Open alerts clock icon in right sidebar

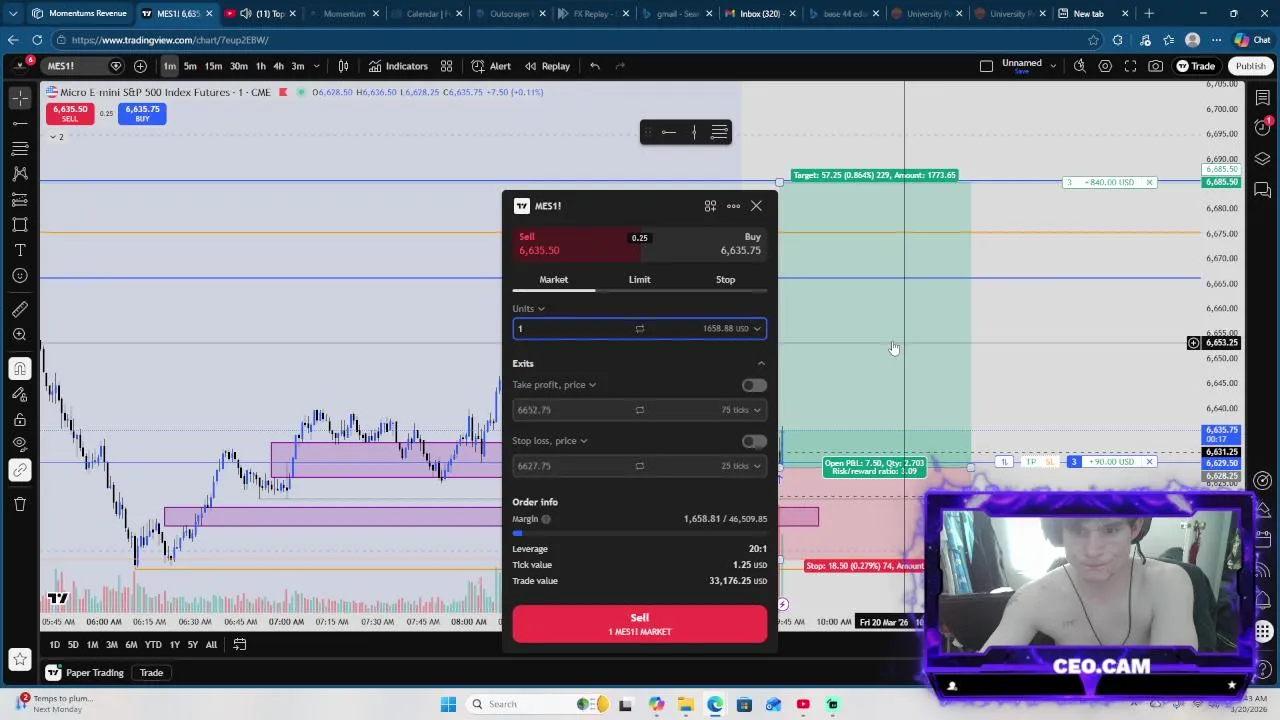1263,127
